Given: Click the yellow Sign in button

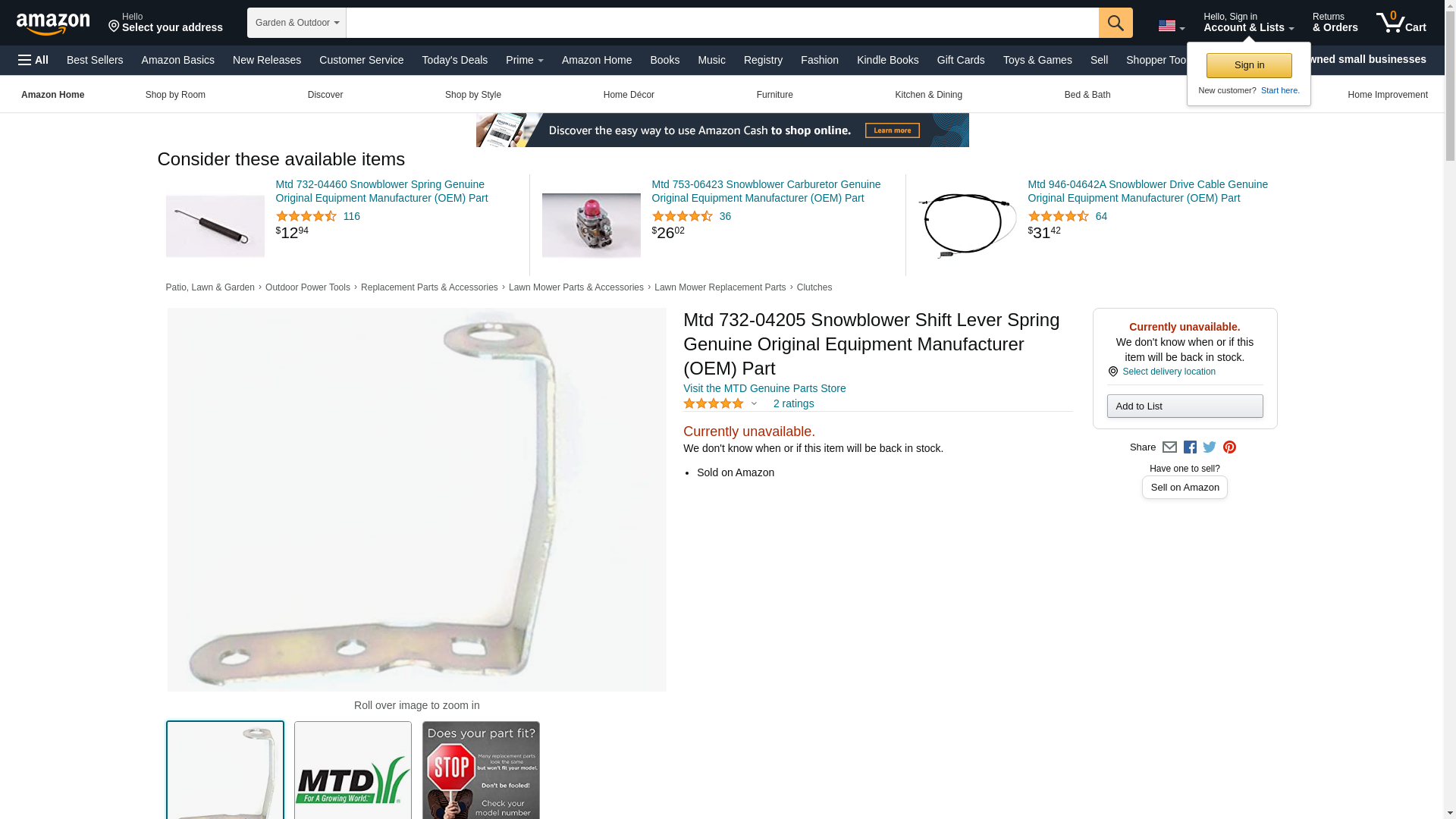Looking at the screenshot, I should click(x=1248, y=65).
